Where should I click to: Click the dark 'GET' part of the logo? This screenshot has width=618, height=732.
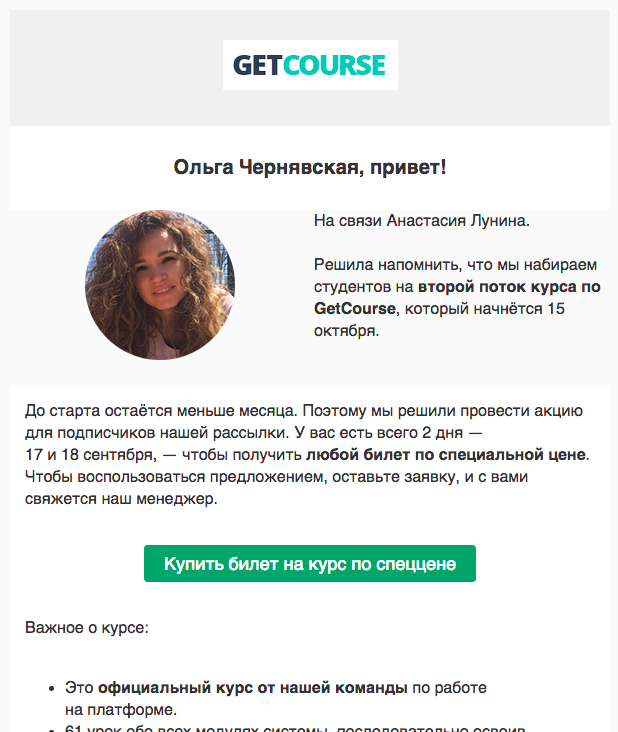[x=257, y=65]
